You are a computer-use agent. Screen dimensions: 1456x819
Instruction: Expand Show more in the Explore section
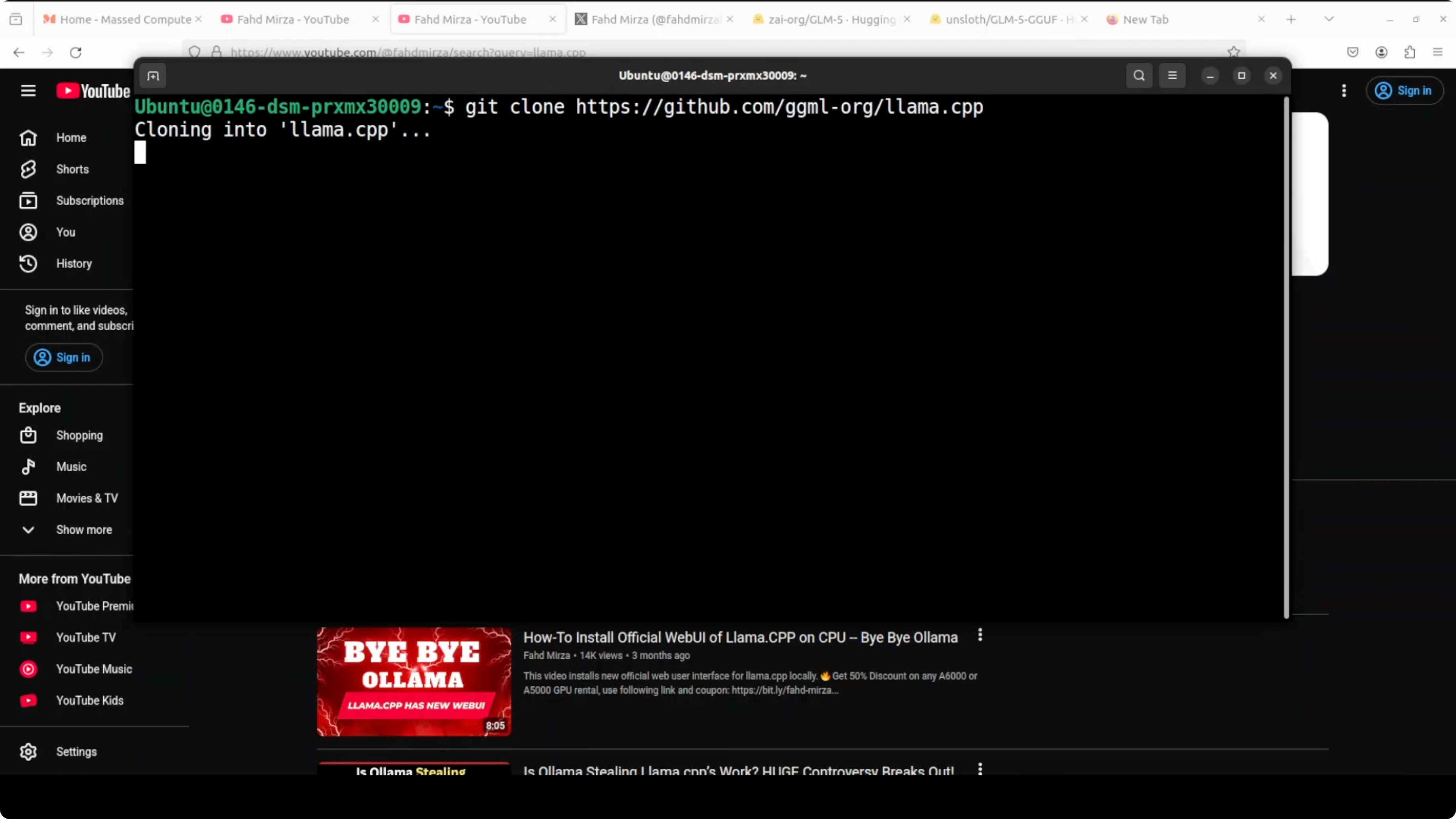pos(83,530)
